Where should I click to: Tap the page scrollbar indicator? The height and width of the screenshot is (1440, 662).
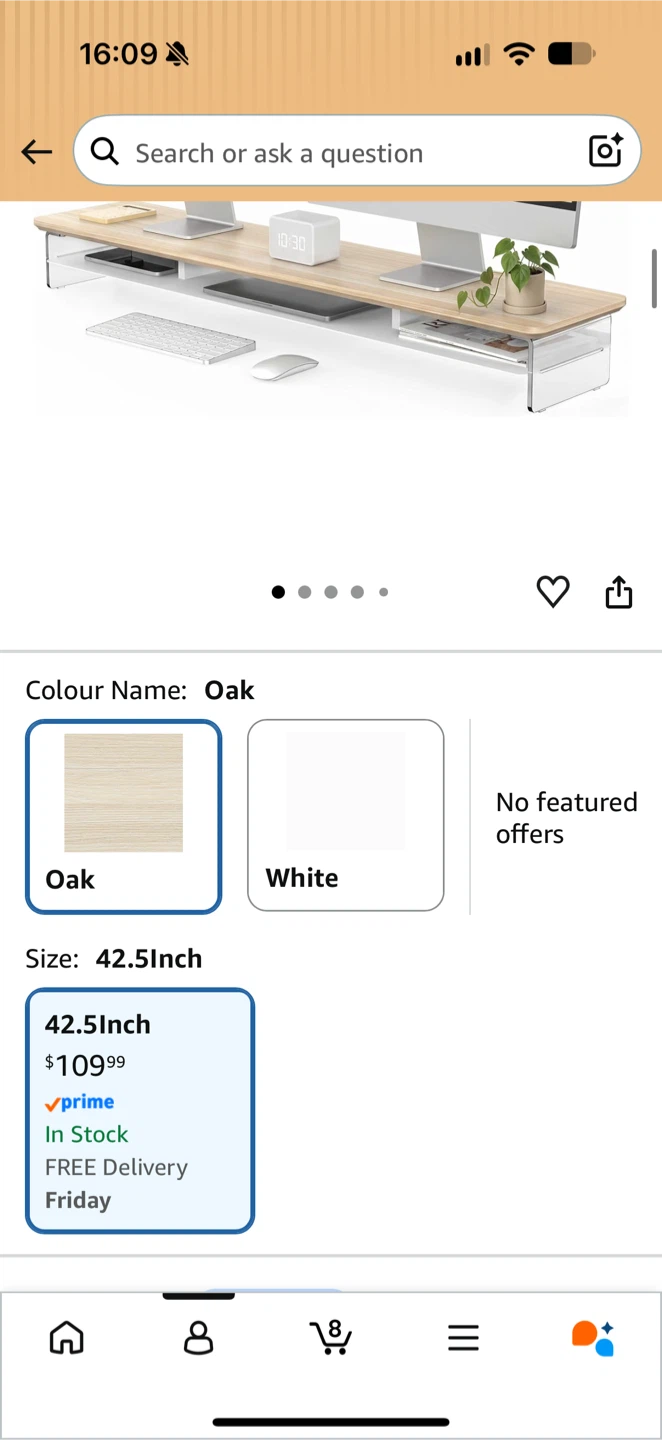coord(655,278)
